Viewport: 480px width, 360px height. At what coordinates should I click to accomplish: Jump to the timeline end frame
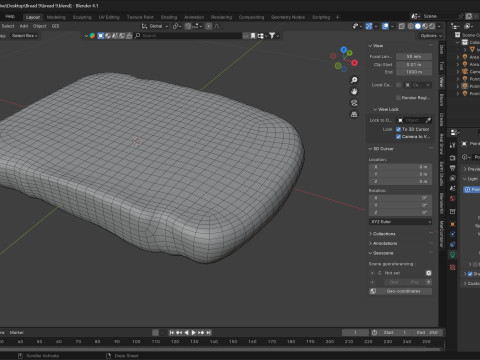(208, 332)
